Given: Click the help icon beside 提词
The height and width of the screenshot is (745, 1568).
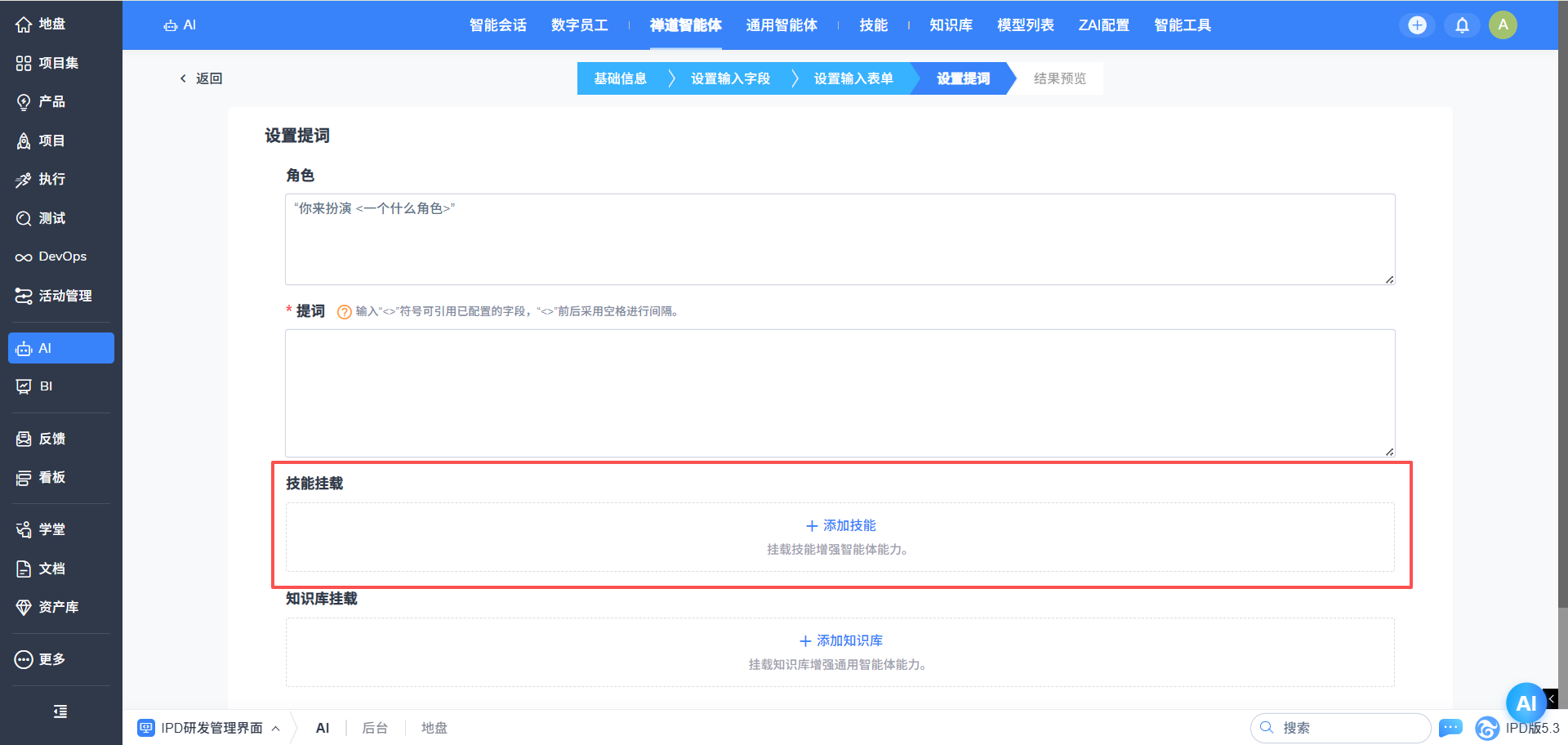Looking at the screenshot, I should [345, 312].
